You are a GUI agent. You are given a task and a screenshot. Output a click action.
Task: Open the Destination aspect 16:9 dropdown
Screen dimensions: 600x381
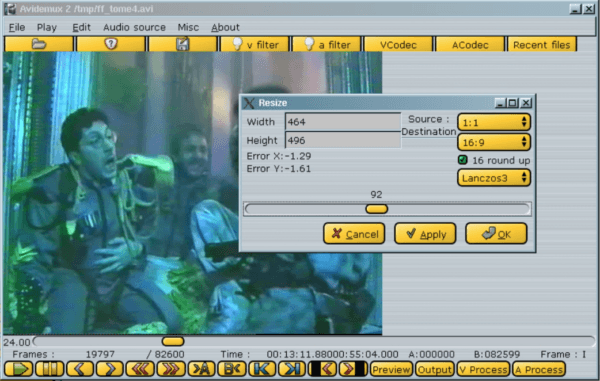pyautogui.click(x=494, y=142)
